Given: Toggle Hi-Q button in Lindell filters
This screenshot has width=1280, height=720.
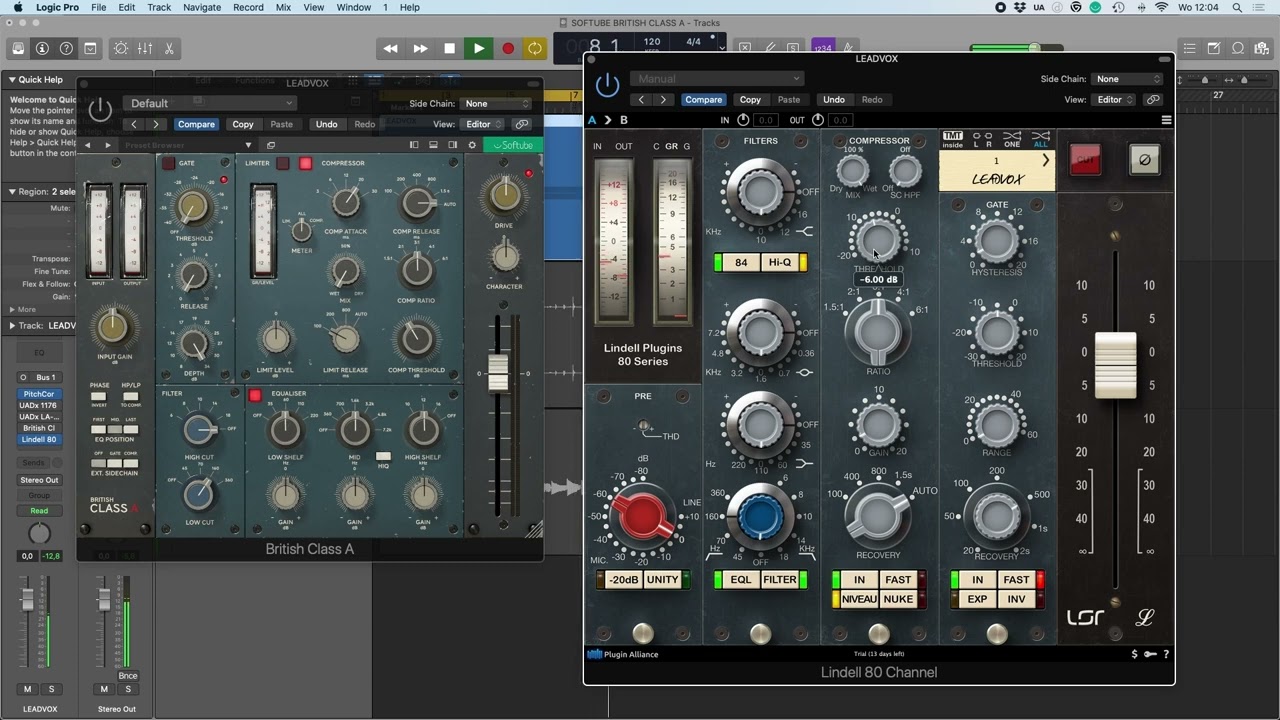Looking at the screenshot, I should click(779, 262).
